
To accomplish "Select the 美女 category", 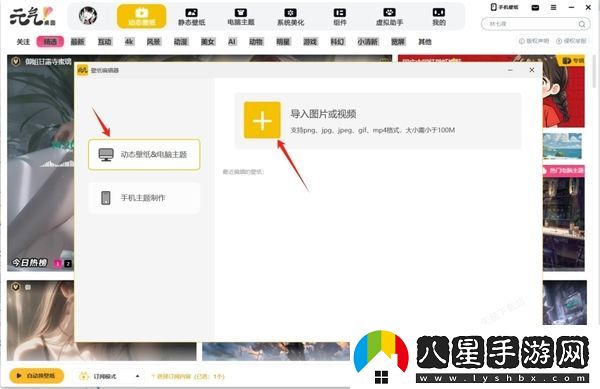I will pos(208,42).
